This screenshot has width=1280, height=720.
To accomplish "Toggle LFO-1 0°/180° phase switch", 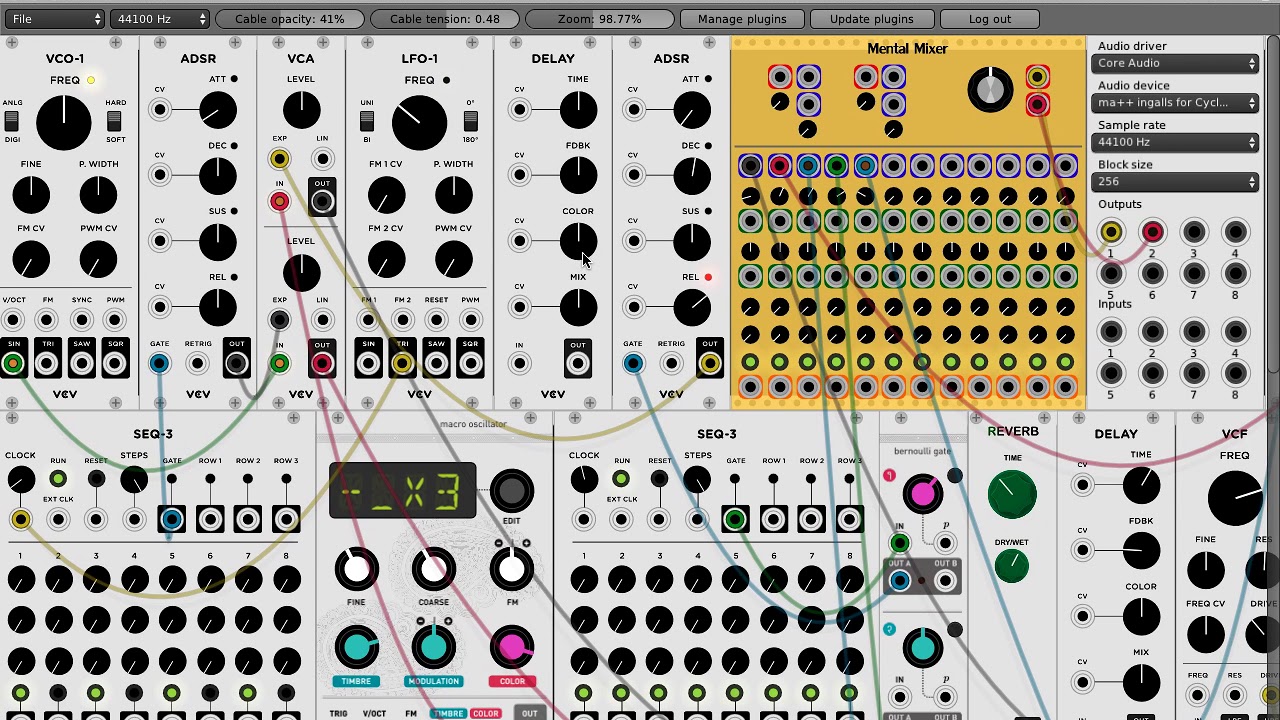I will 470,121.
